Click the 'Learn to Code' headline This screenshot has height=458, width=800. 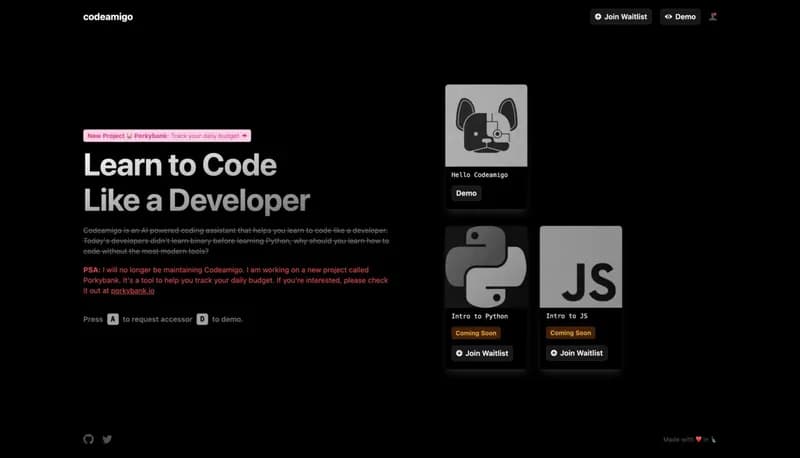pyautogui.click(x=180, y=165)
